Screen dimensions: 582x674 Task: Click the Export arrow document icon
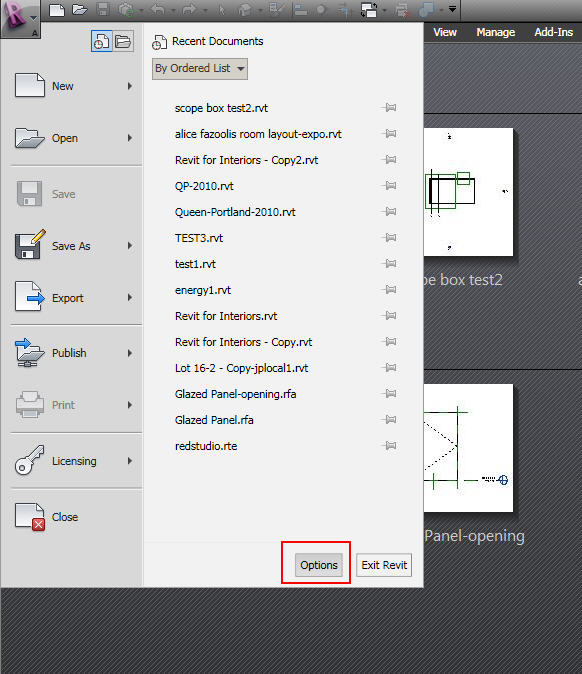pos(30,296)
